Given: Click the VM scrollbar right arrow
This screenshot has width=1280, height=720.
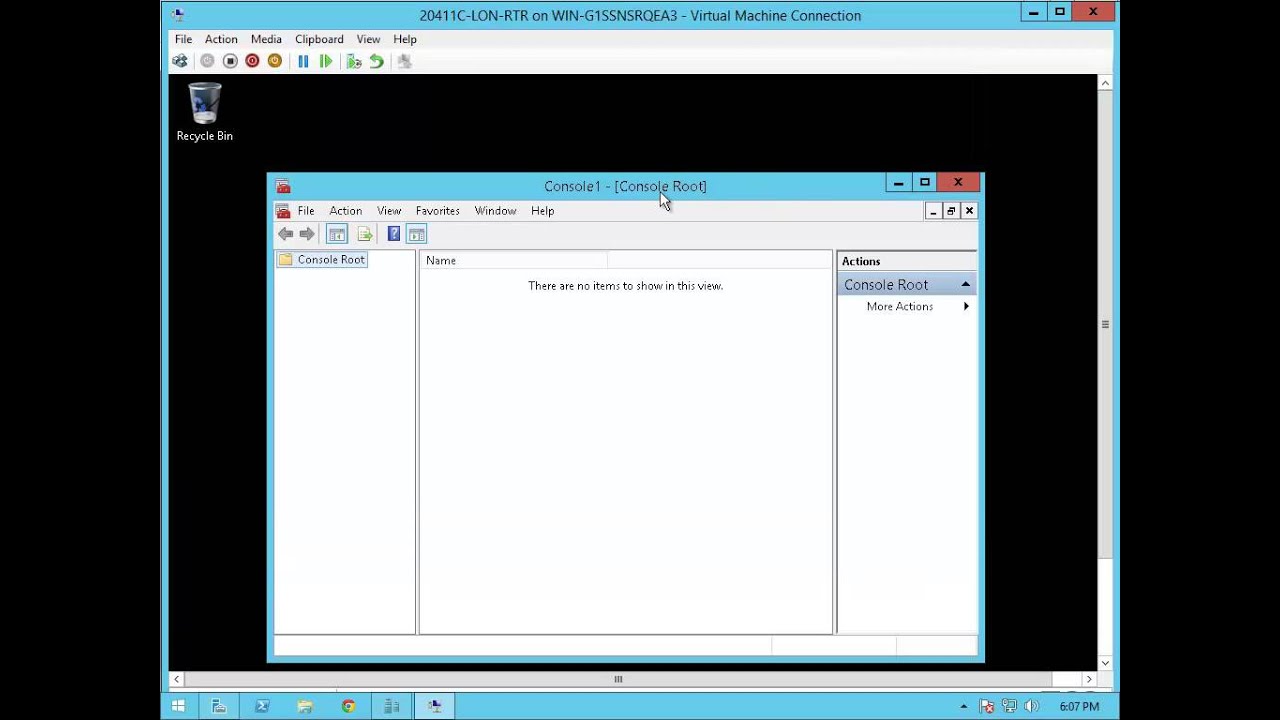Looking at the screenshot, I should (x=1089, y=679).
